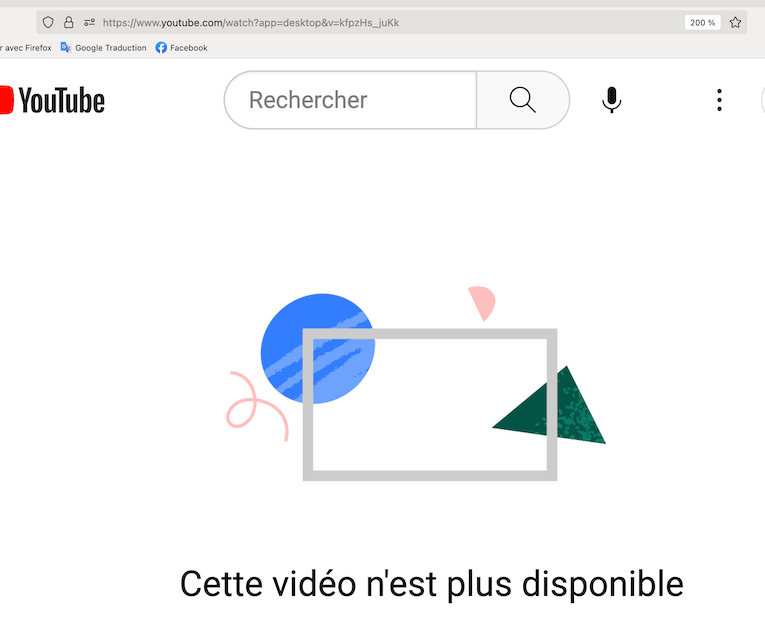Click 'Cette vidéo n'est plus disponible' heading
The width and height of the screenshot is (765, 639).
pos(432,583)
